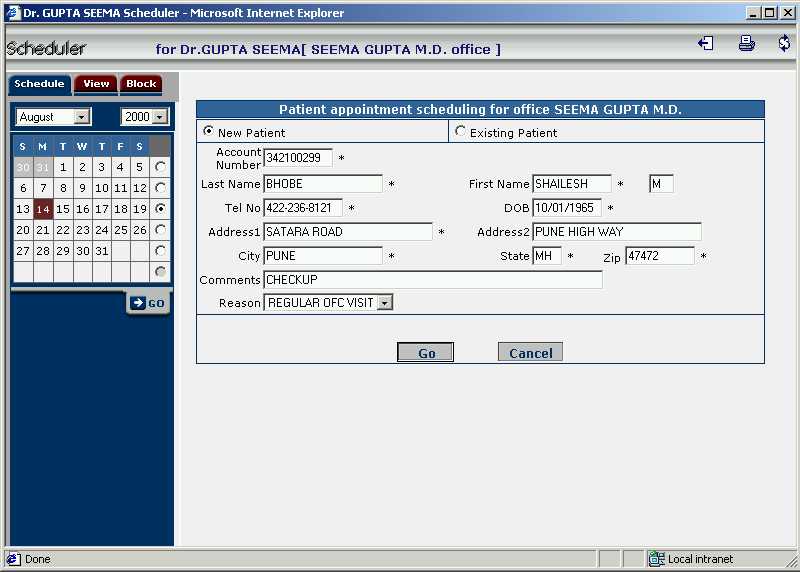
Task: Click the Local intranet zone icon
Action: (x=656, y=559)
